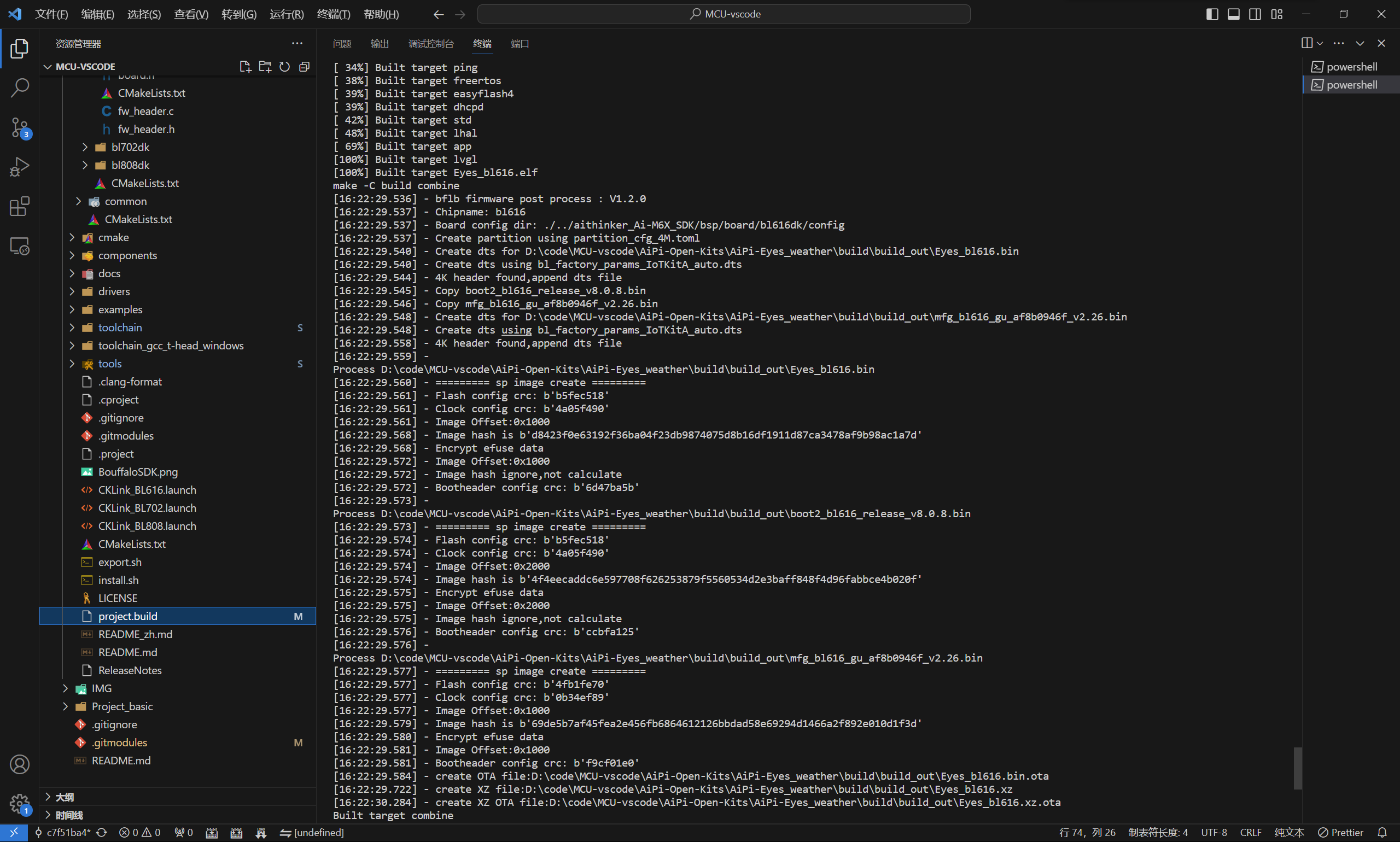Click the remote window status bar button

click(x=14, y=832)
